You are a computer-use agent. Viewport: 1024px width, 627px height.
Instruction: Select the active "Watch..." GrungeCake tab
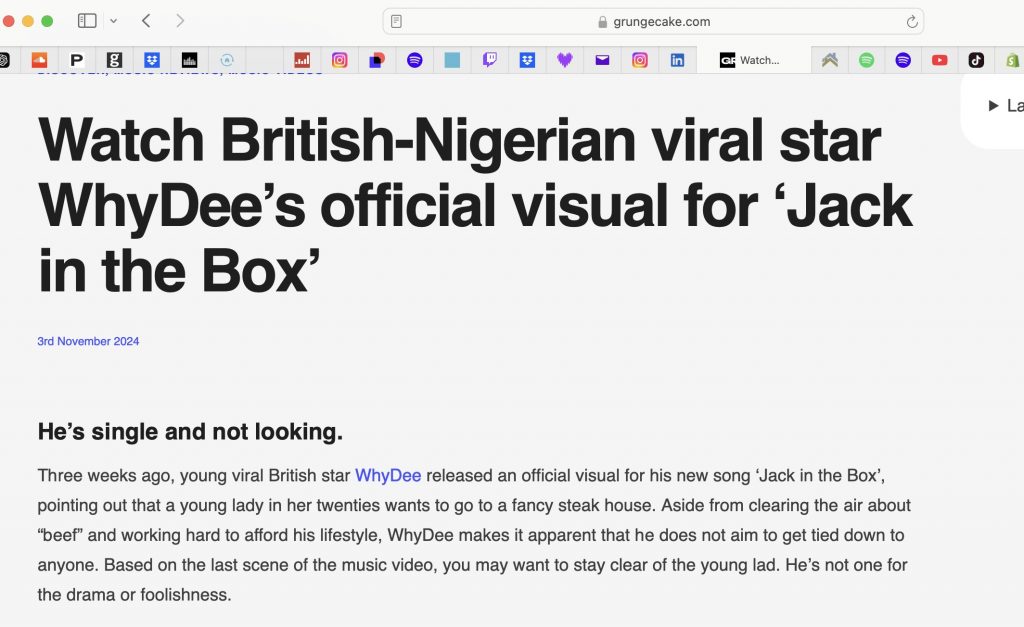pyautogui.click(x=750, y=60)
